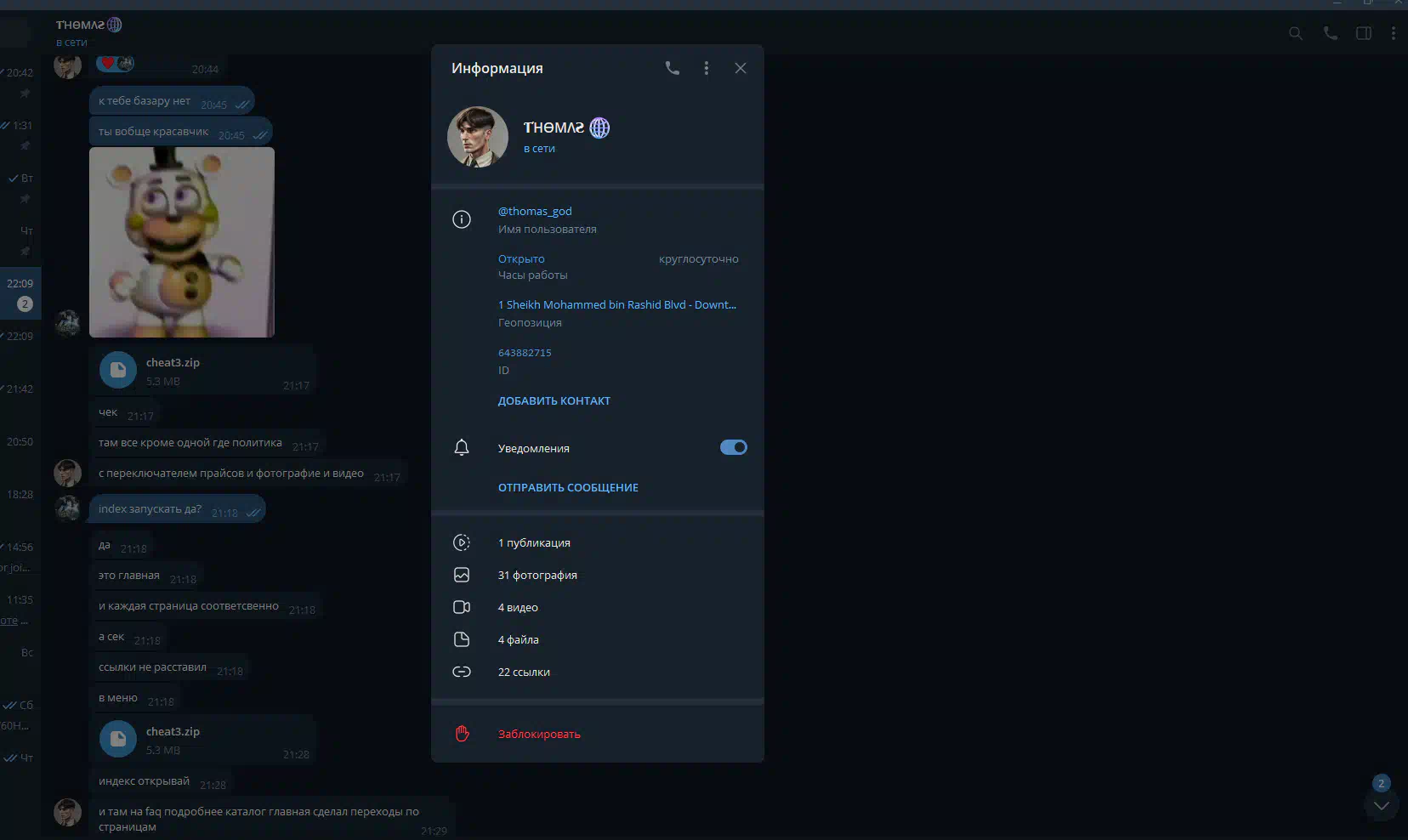Download cheat3.zip sent at 21:28
This screenshot has width=1408, height=840.
pos(118,739)
